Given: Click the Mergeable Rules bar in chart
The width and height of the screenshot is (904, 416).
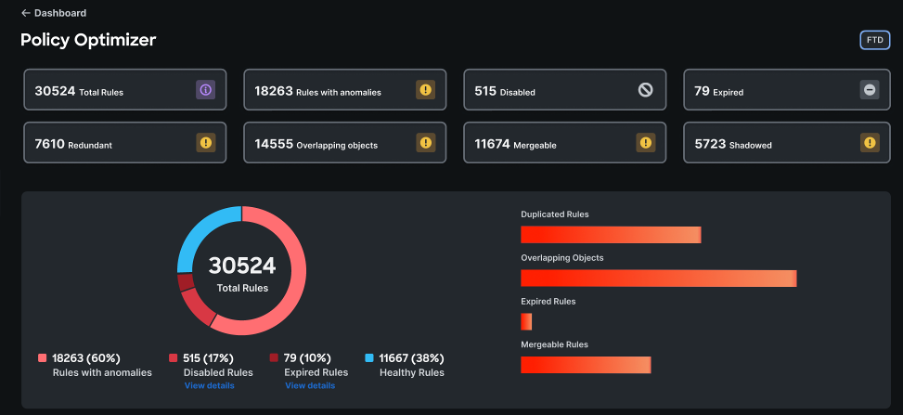Looking at the screenshot, I should [585, 364].
